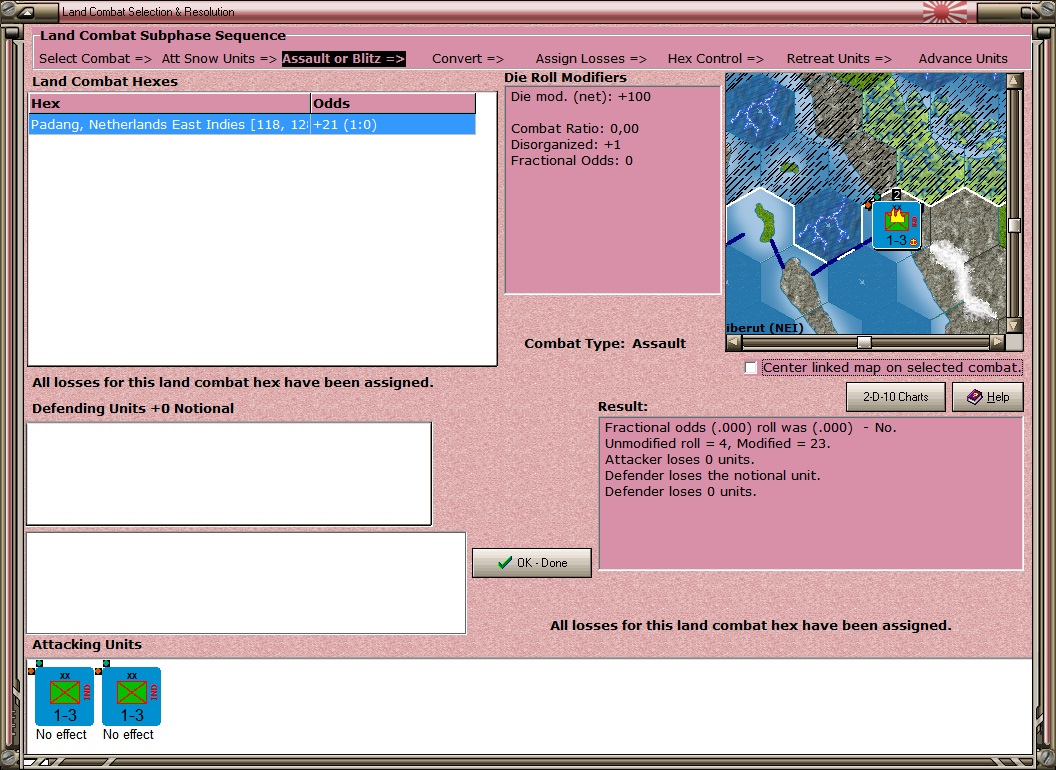The image size is (1056, 770).
Task: Click the Combat Type: Assault label
Action: (605, 344)
